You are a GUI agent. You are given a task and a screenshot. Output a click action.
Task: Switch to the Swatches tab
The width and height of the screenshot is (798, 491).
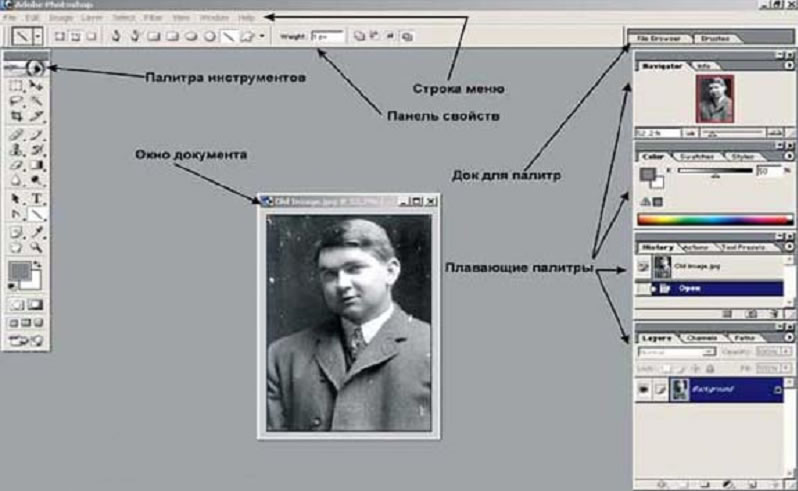(697, 157)
